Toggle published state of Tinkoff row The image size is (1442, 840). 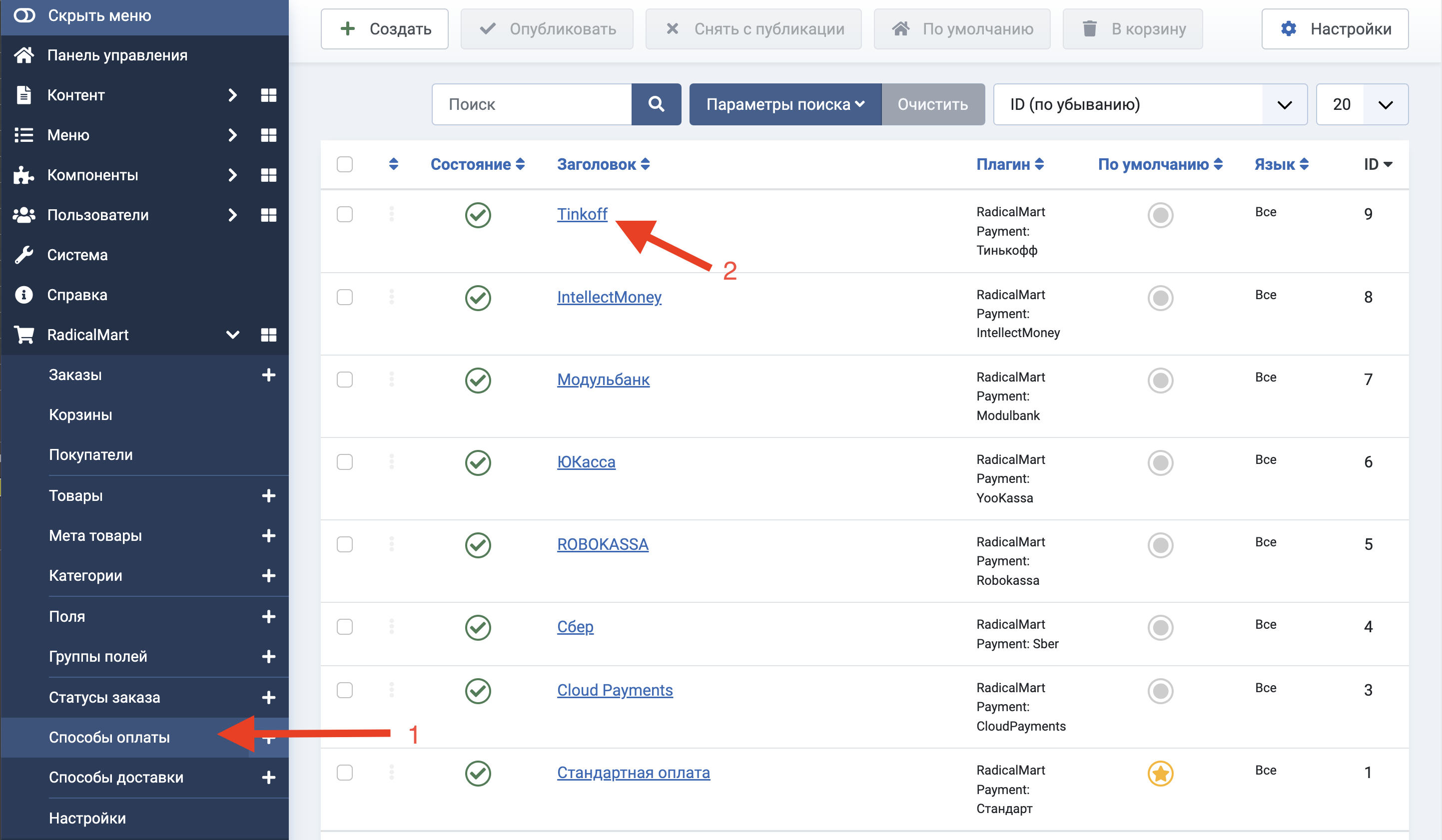click(478, 215)
